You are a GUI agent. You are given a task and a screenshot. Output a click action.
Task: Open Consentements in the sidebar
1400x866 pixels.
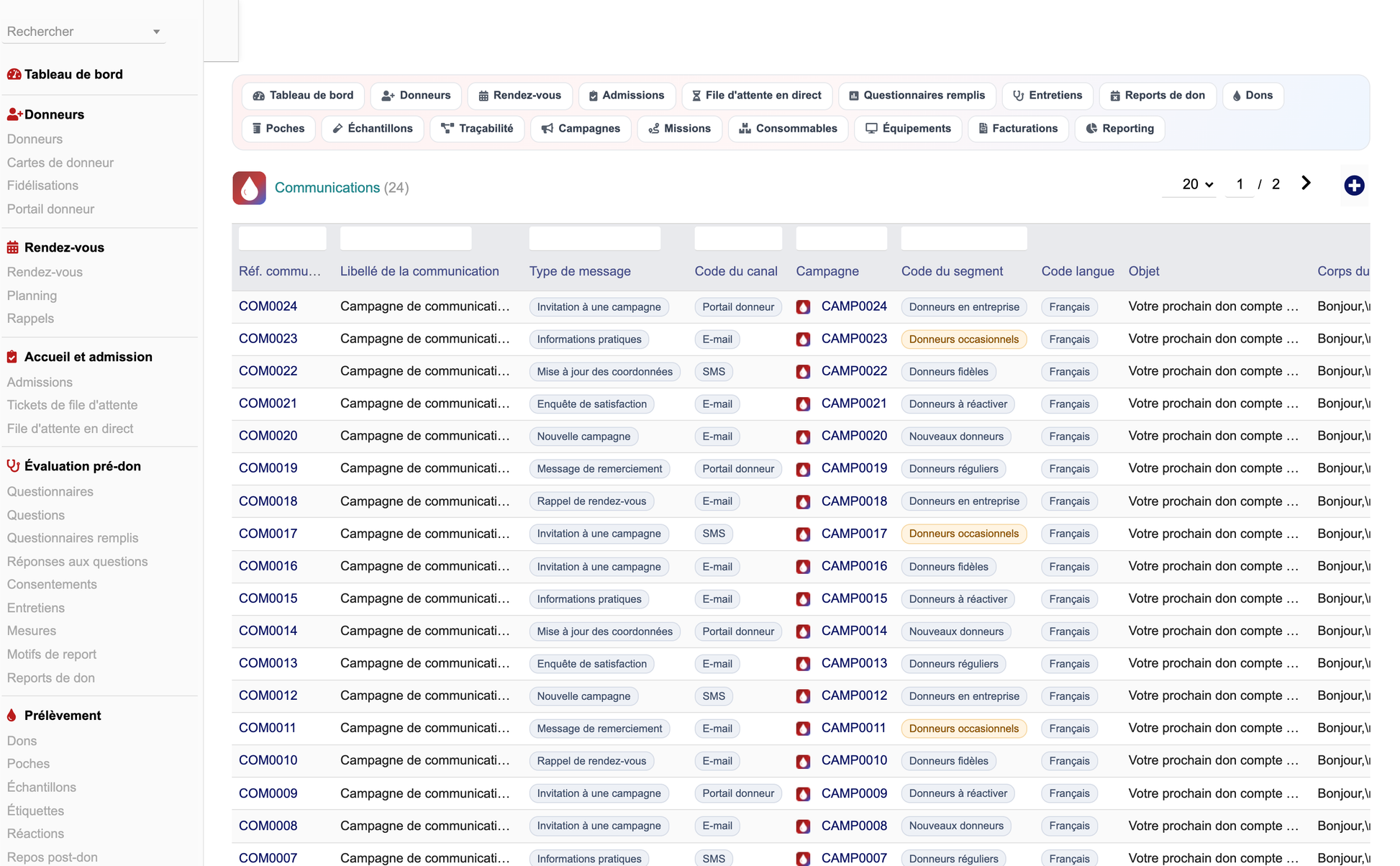[52, 585]
